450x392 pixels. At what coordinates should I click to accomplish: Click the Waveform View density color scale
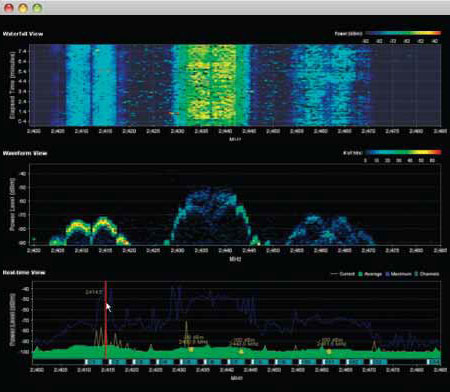[x=403, y=153]
